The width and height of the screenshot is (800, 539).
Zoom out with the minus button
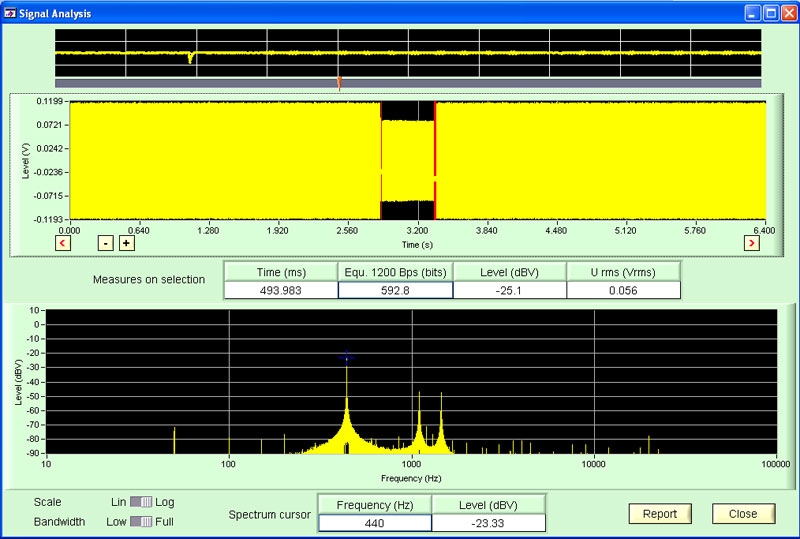point(106,243)
